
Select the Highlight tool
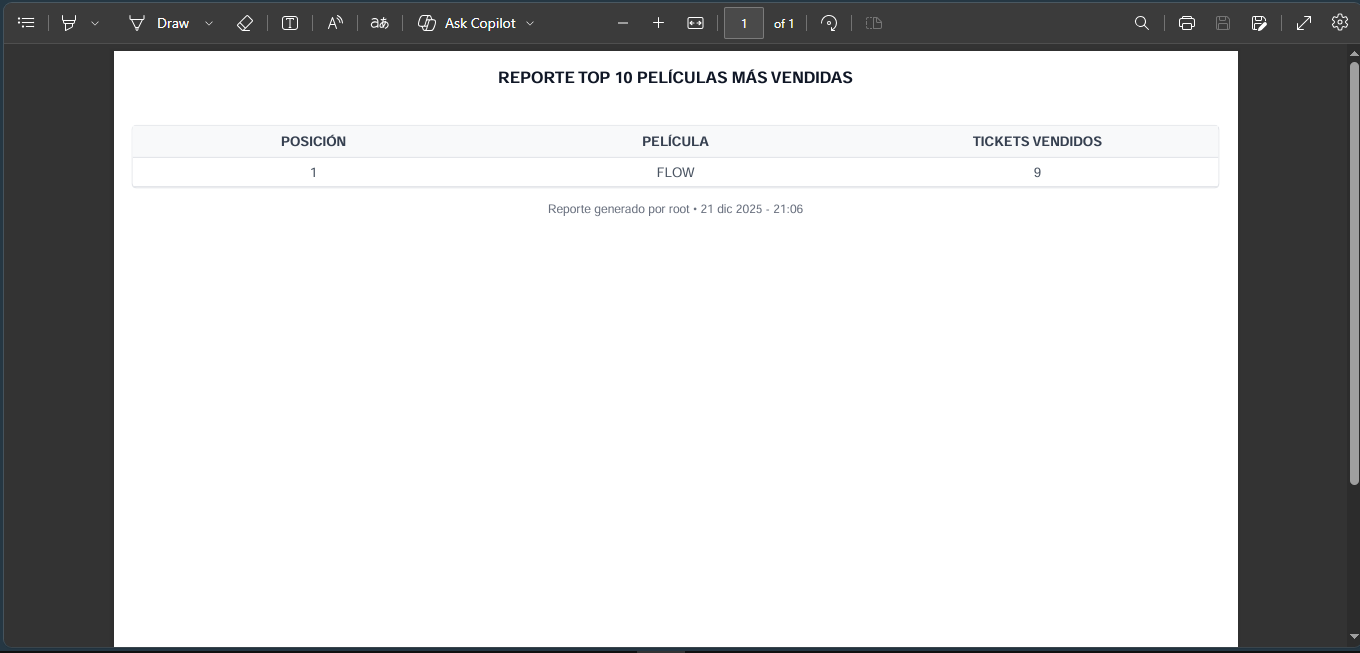(x=69, y=23)
